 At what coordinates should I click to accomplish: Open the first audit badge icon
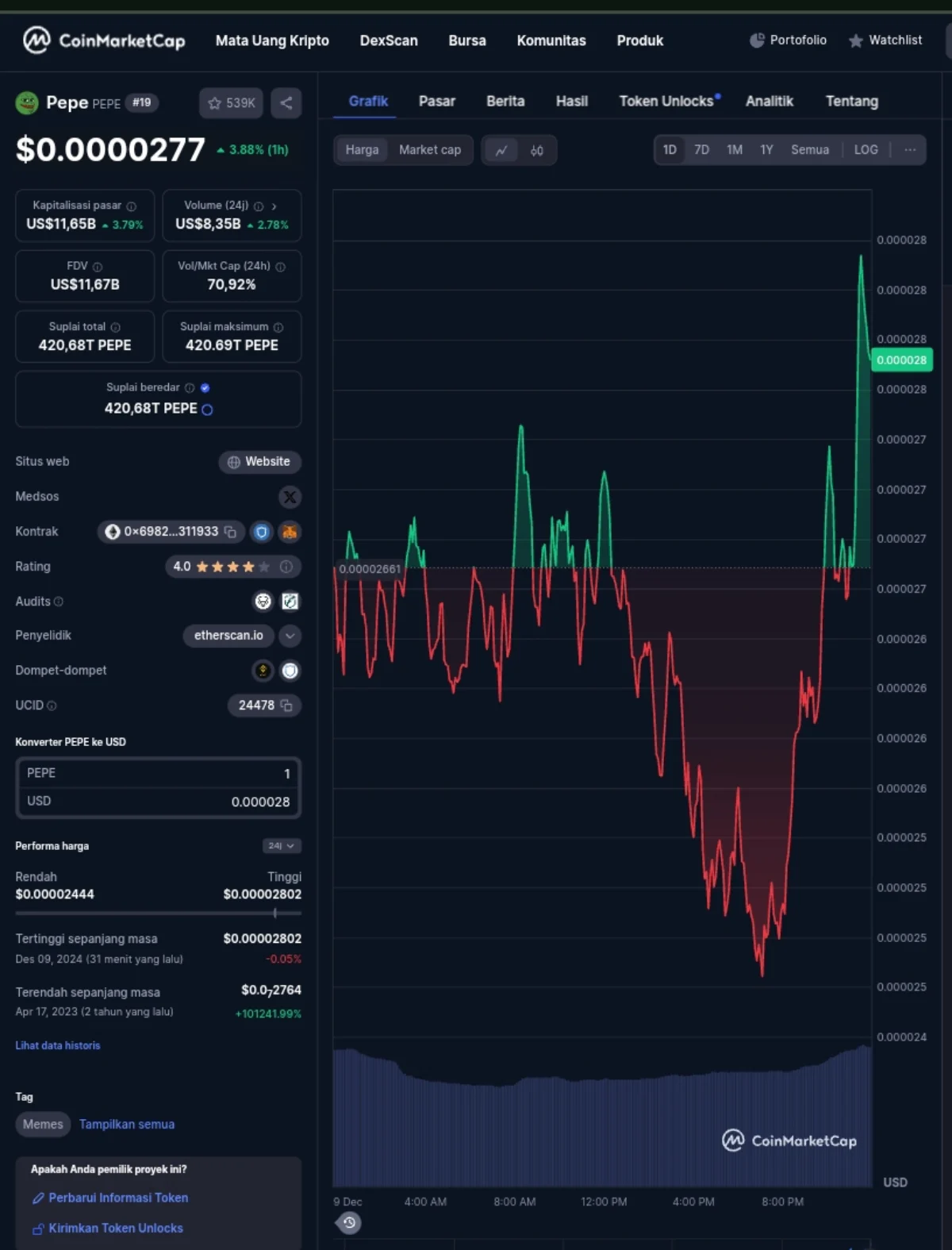click(x=263, y=602)
